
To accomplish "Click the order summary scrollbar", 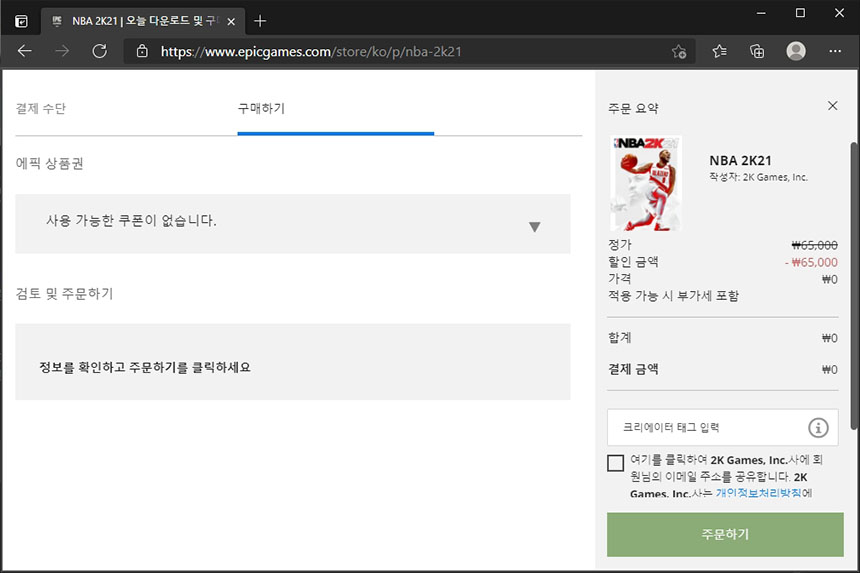I will (854, 285).
